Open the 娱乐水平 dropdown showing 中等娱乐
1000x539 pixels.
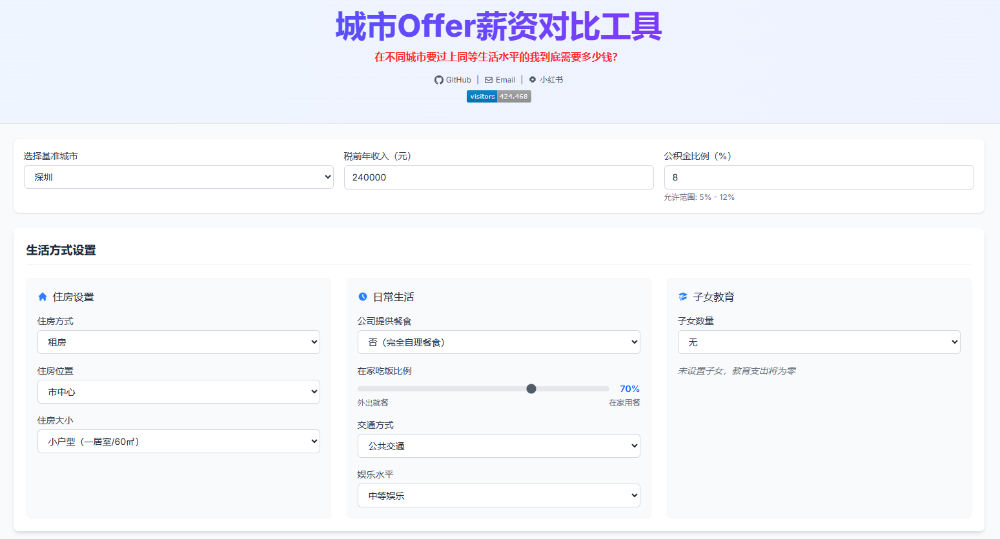point(498,495)
